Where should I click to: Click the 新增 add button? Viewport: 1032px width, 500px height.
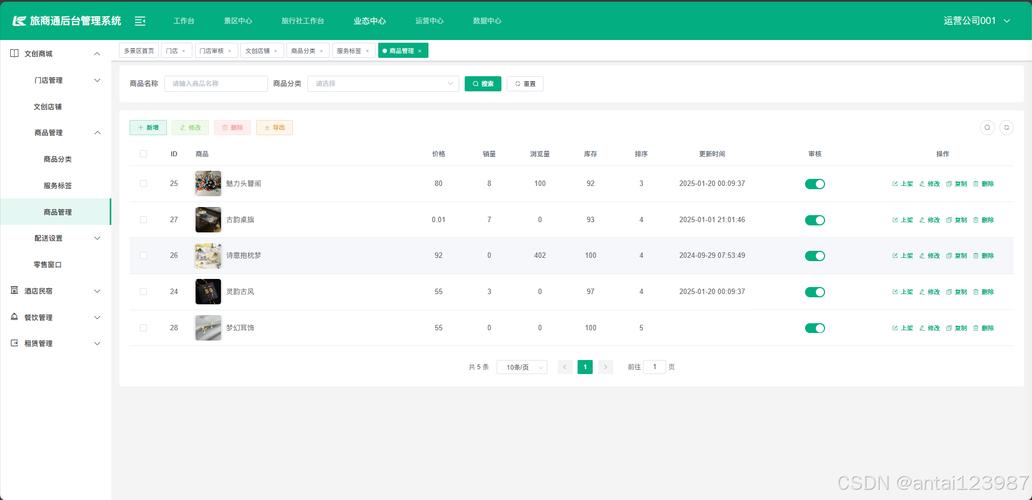(x=148, y=128)
